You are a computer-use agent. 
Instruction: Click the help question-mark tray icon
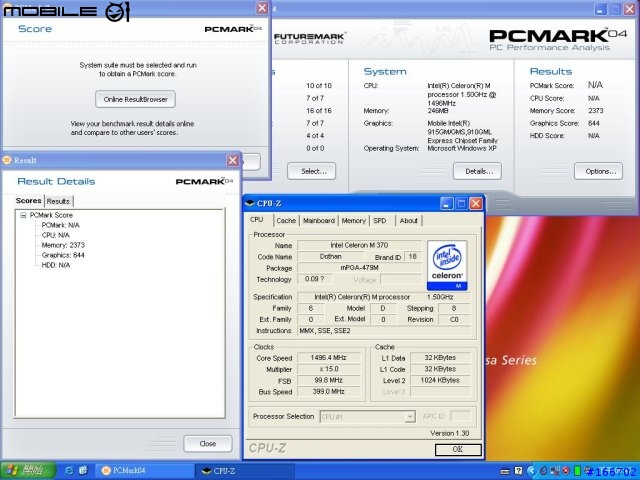coord(518,471)
